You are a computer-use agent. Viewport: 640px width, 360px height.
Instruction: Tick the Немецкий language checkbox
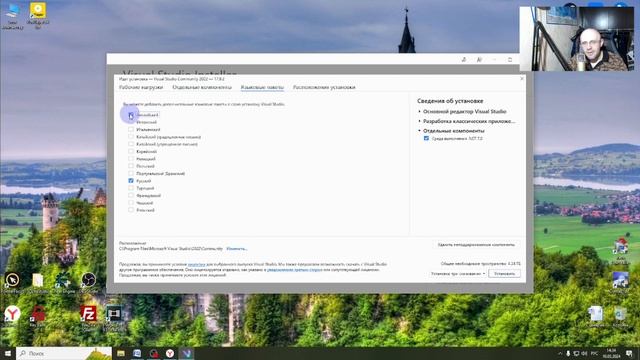pyautogui.click(x=131, y=159)
